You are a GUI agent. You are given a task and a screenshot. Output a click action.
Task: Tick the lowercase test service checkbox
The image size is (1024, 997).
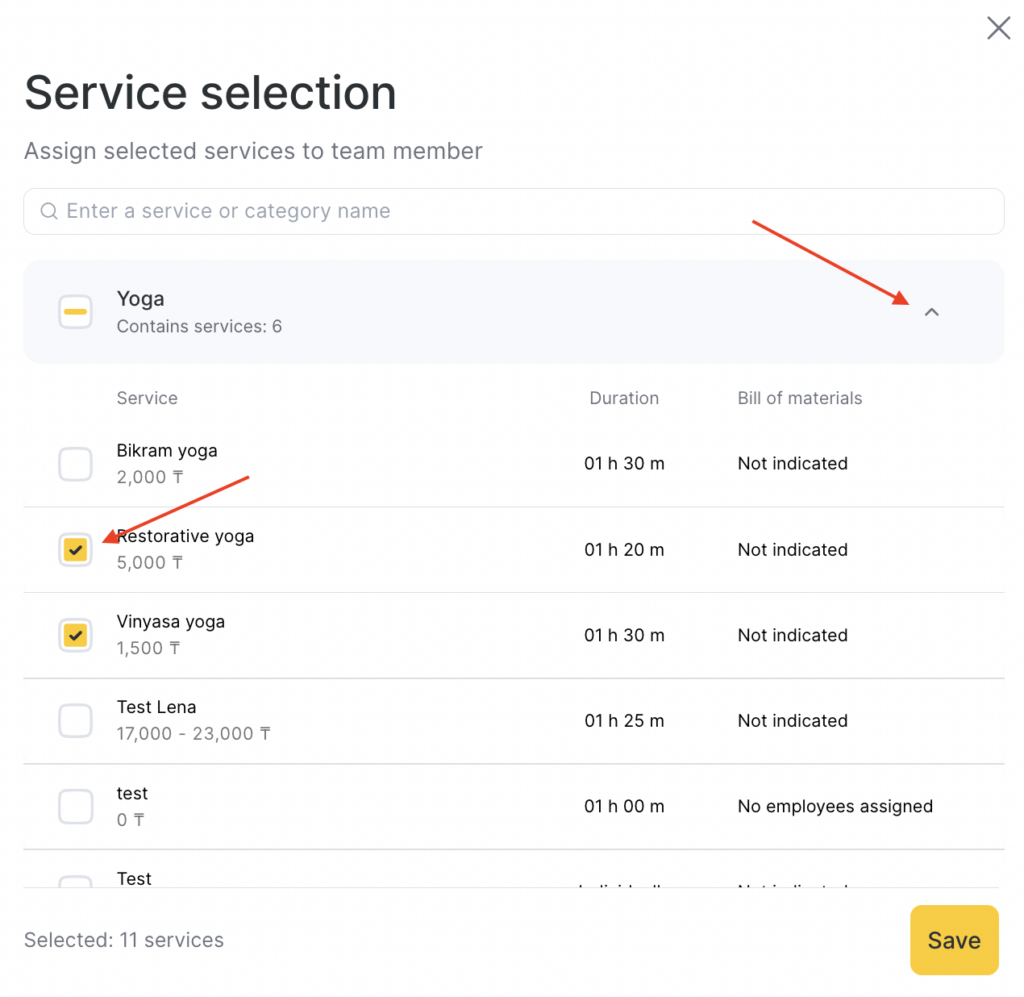[x=76, y=806]
